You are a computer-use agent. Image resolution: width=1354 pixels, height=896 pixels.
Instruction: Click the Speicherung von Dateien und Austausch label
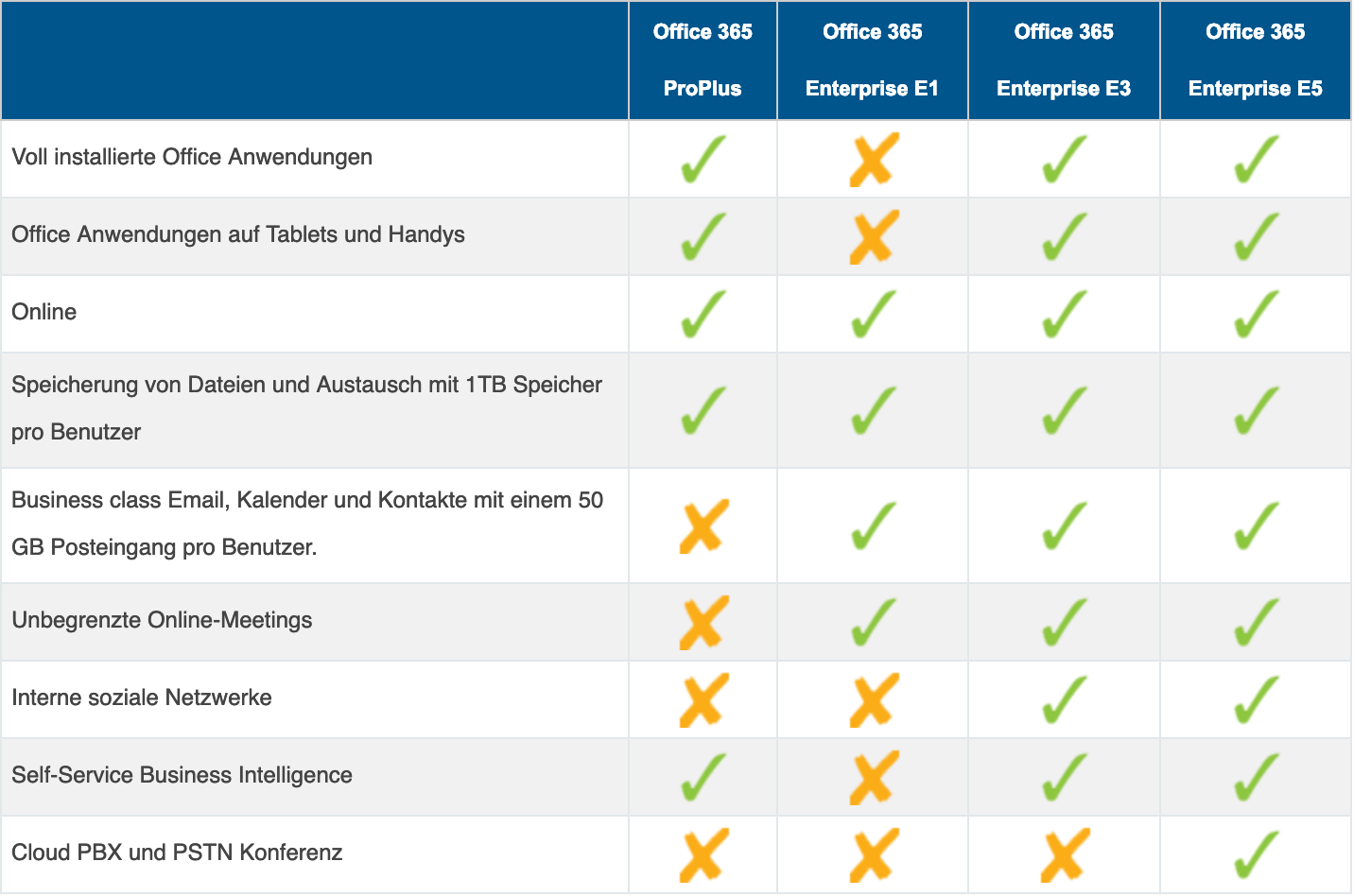306,408
